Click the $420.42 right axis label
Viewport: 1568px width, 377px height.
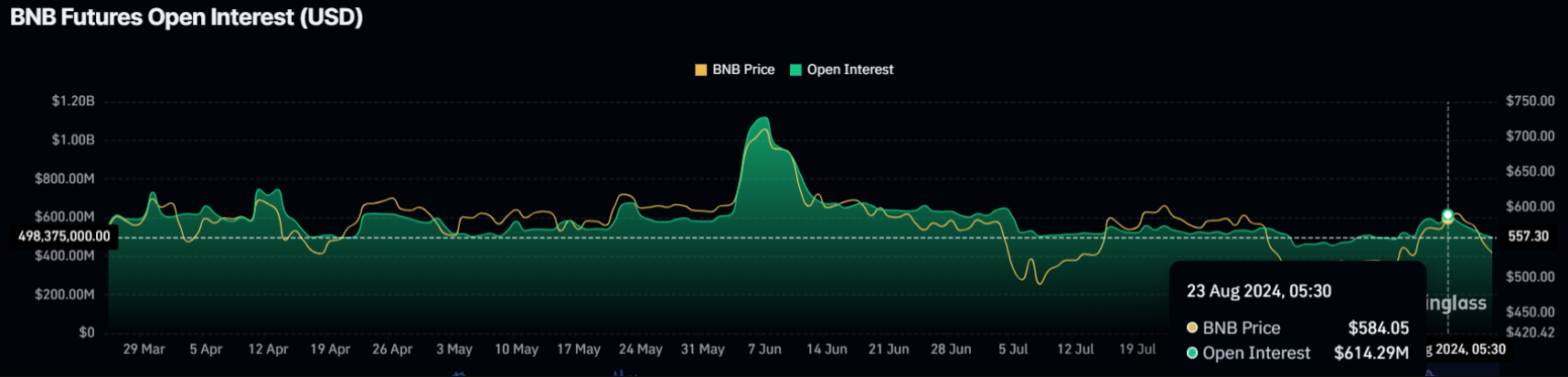(x=1531, y=332)
